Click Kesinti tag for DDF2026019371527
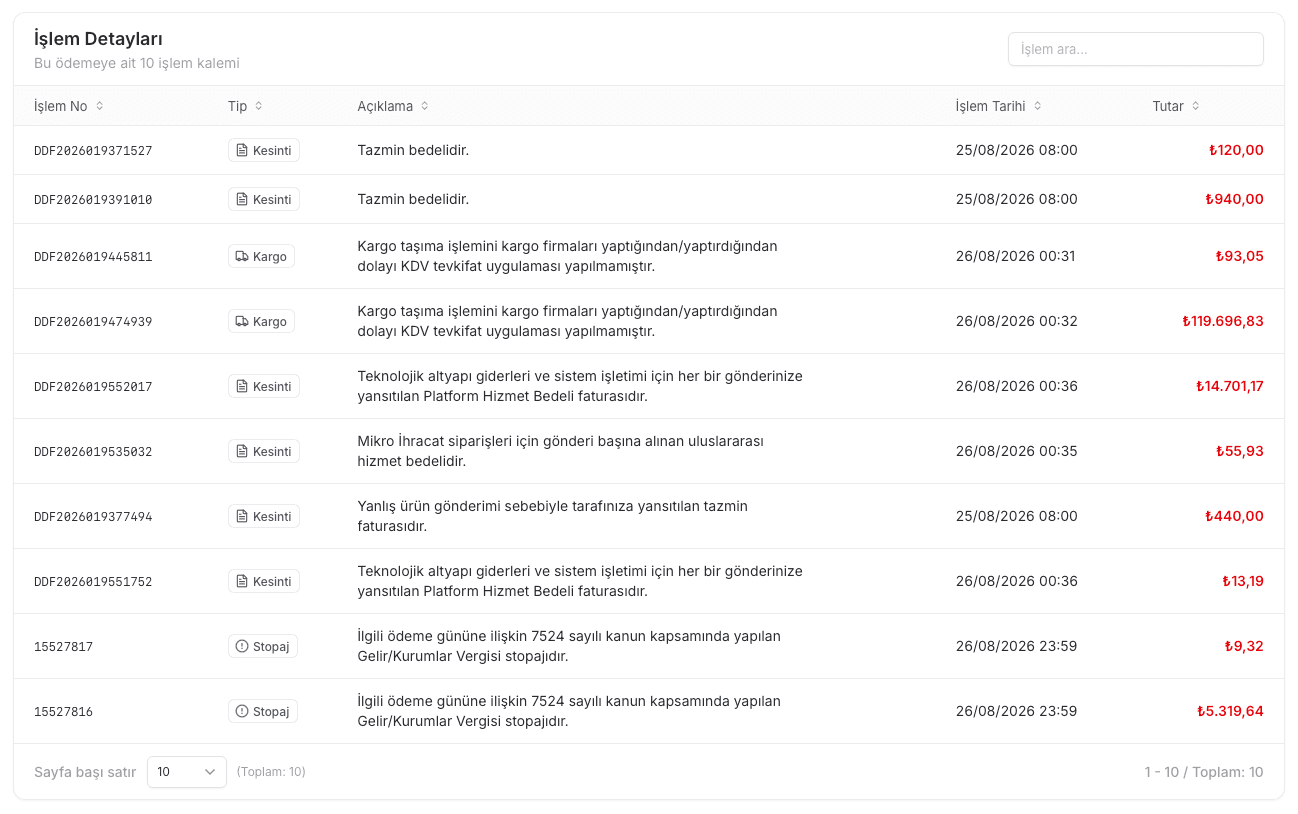The image size is (1298, 814). (264, 150)
